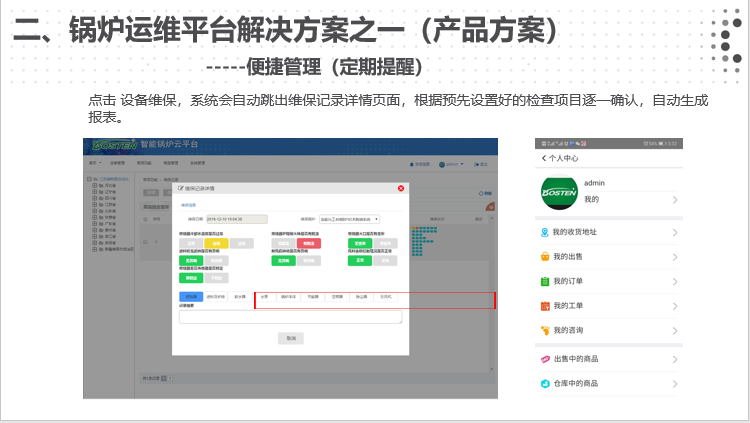Select the yellow status toggle option
Screen dimensions: 750x423
216,243
